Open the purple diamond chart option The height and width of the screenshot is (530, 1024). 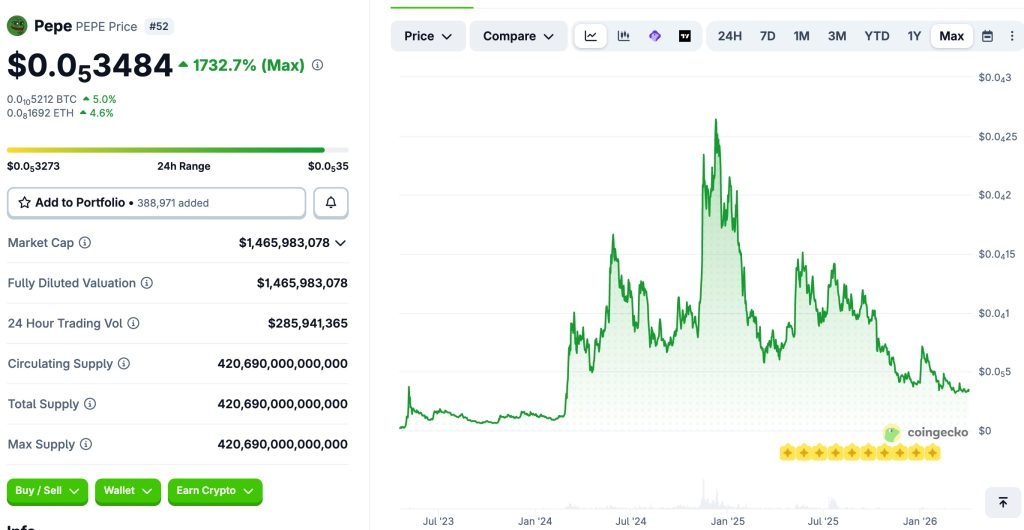point(654,37)
